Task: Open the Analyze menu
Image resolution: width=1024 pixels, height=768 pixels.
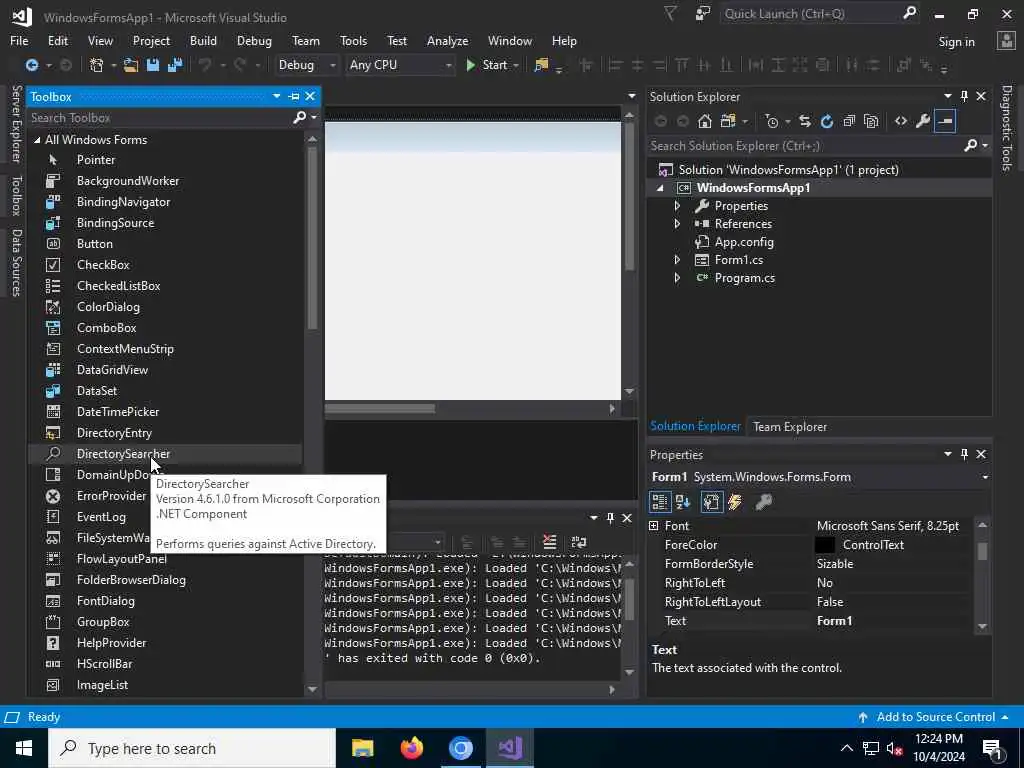Action: [447, 41]
